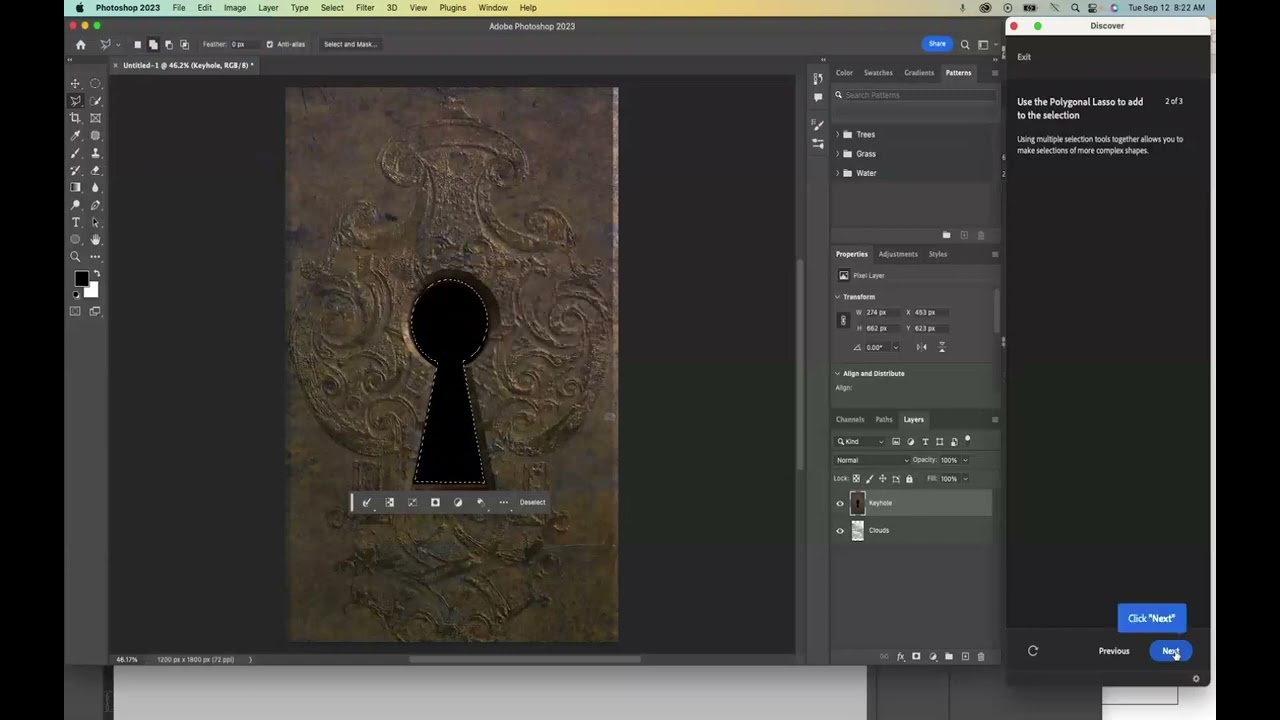Image resolution: width=1280 pixels, height=720 pixels.
Task: Select the Hand tool
Action: 95,240
